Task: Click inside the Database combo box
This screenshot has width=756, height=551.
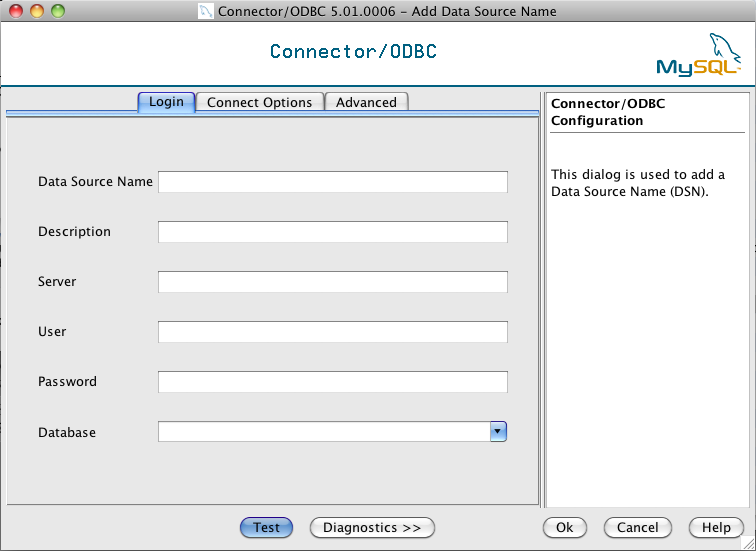Action: point(324,431)
